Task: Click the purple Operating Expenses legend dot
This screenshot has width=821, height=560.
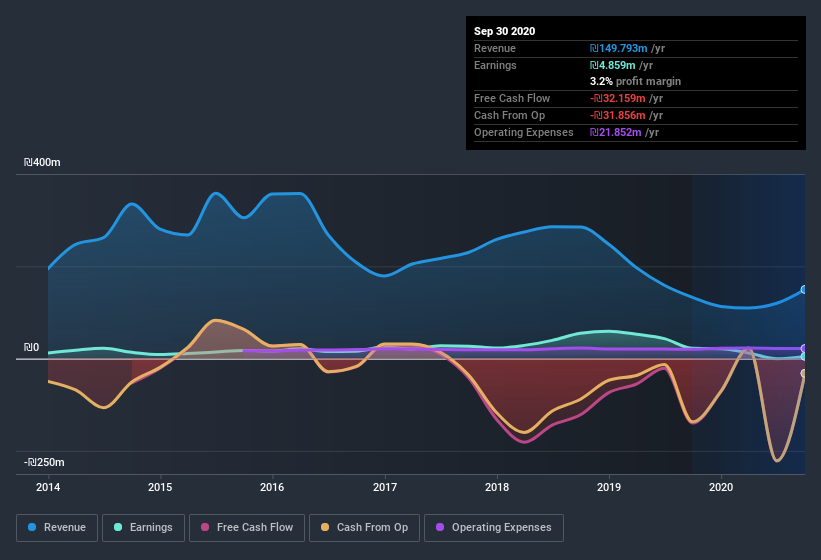Action: [440, 527]
